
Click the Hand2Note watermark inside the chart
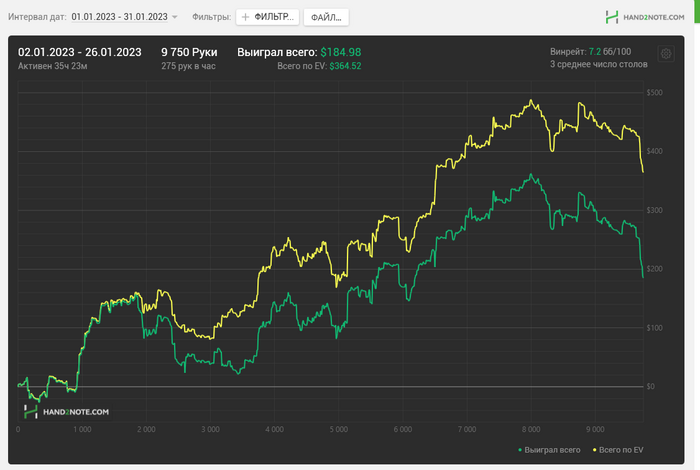[67, 411]
